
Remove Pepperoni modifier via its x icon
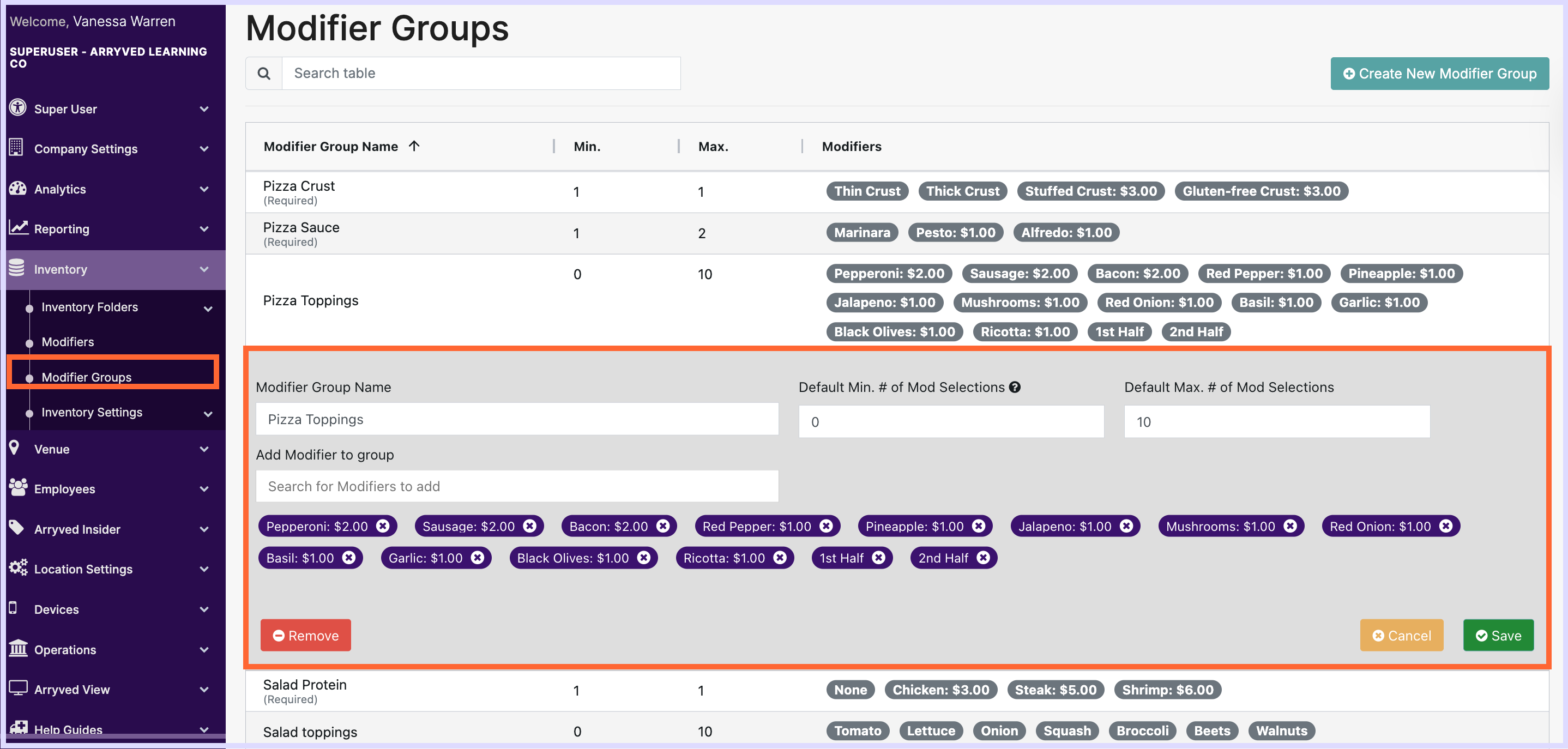[x=383, y=525]
